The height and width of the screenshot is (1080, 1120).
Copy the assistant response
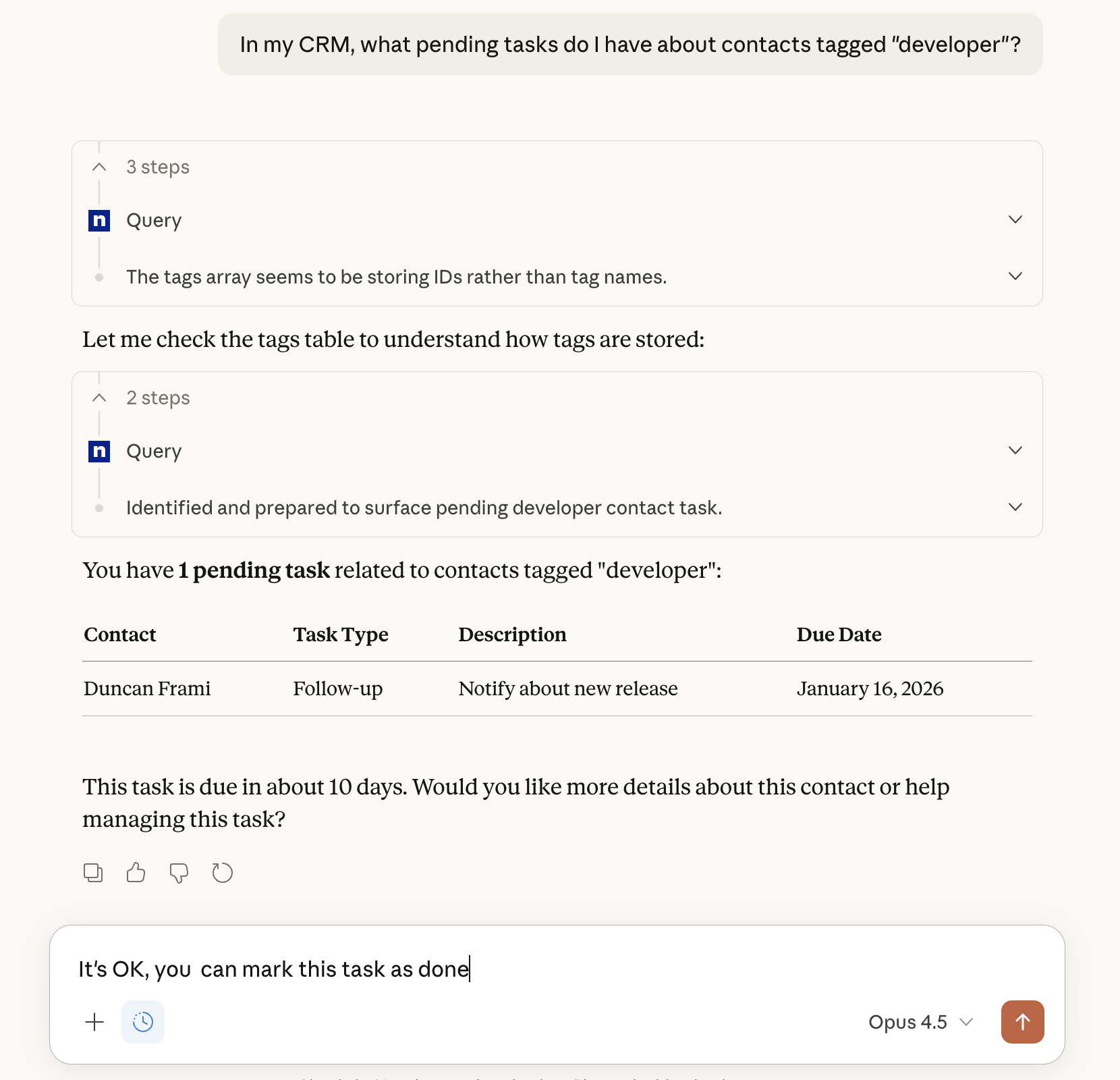pos(93,873)
